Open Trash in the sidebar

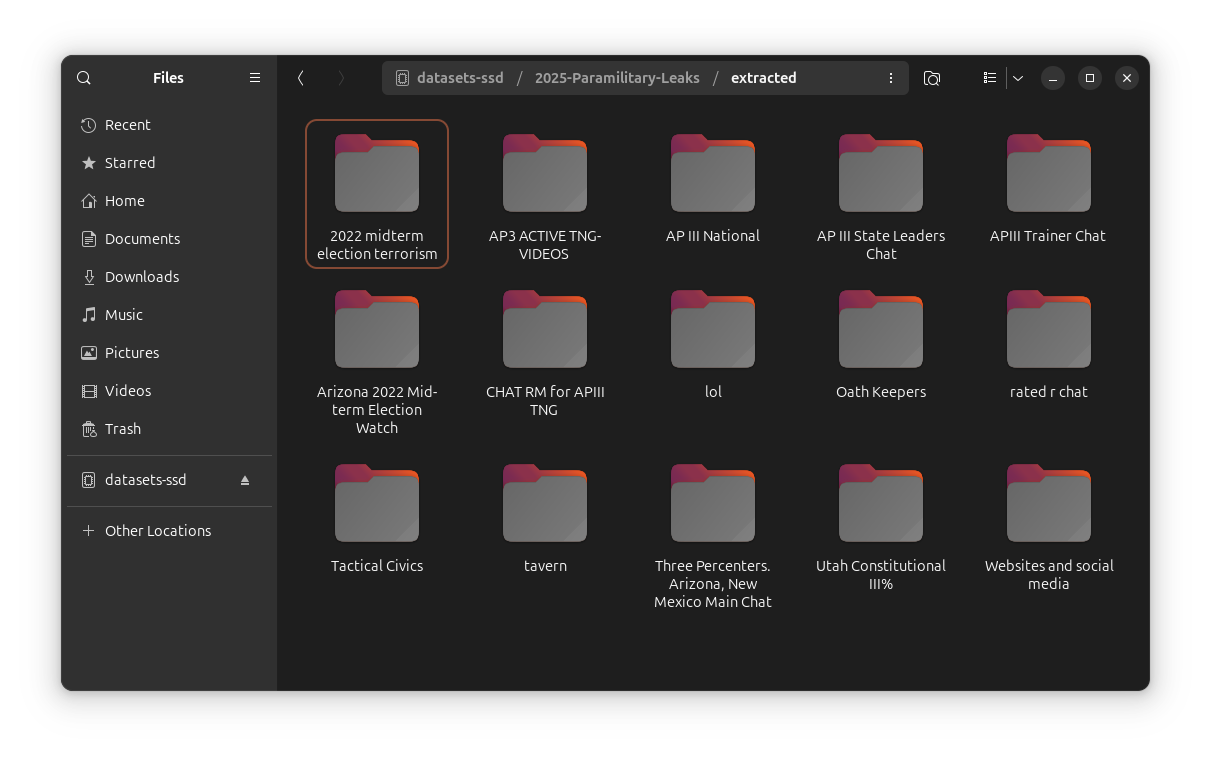pos(169,429)
